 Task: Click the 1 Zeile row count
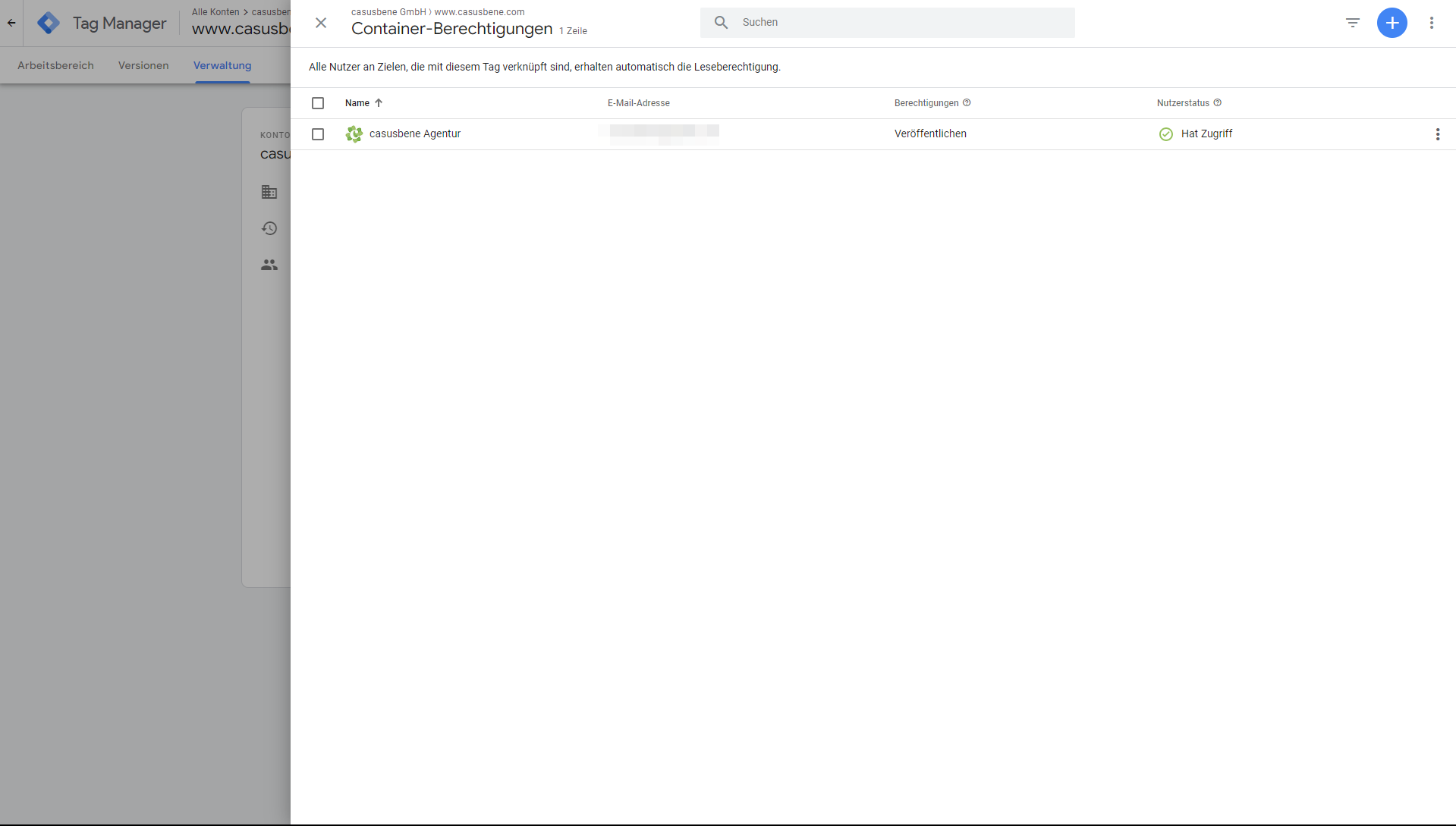click(573, 31)
